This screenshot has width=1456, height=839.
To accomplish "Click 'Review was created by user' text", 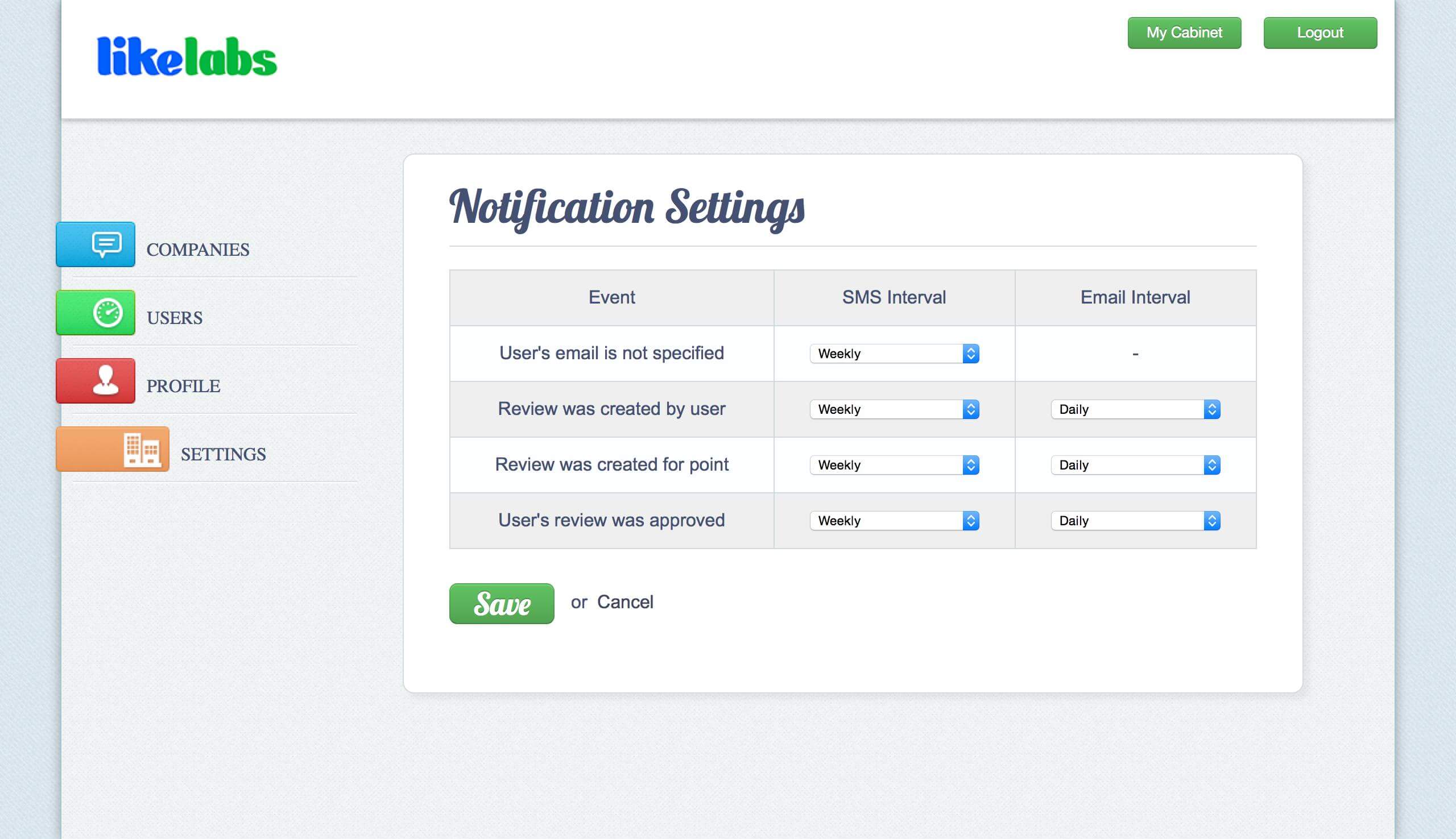I will (x=611, y=409).
